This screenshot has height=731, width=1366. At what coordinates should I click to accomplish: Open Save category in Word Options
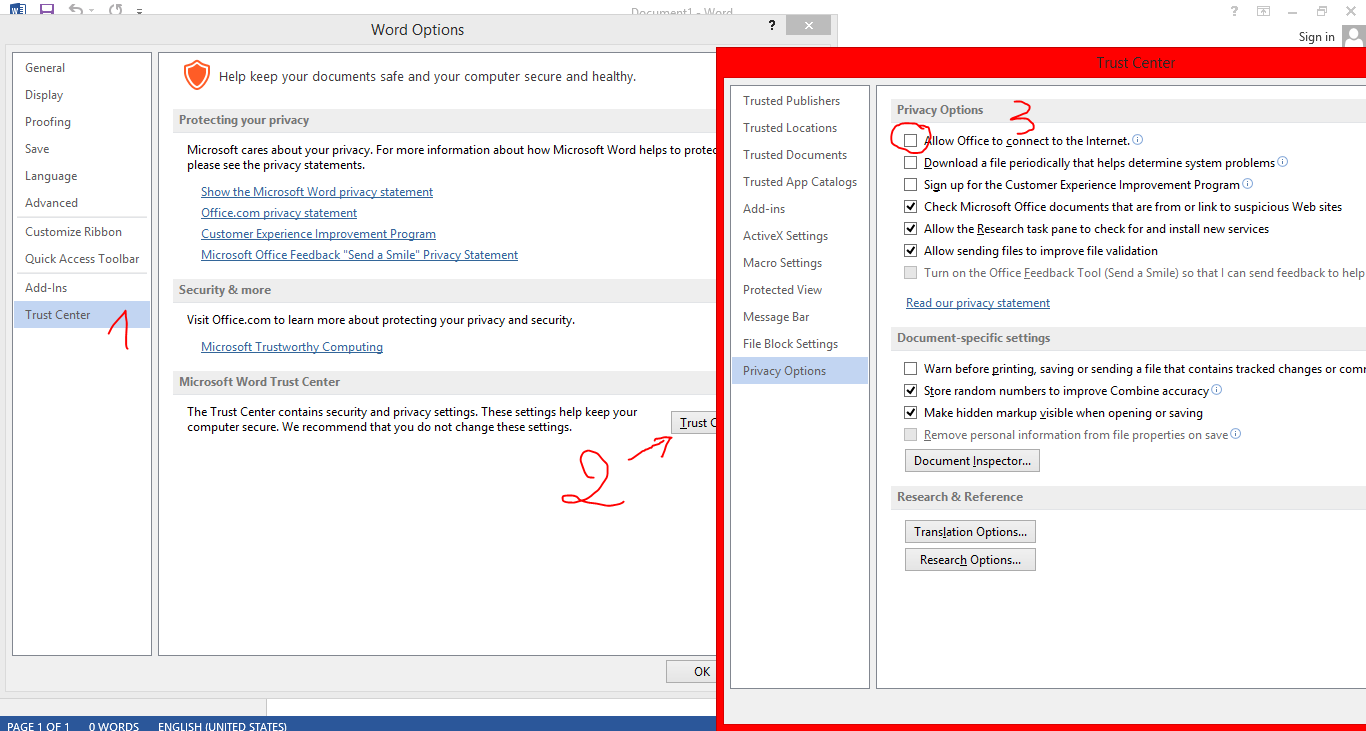click(x=82, y=149)
